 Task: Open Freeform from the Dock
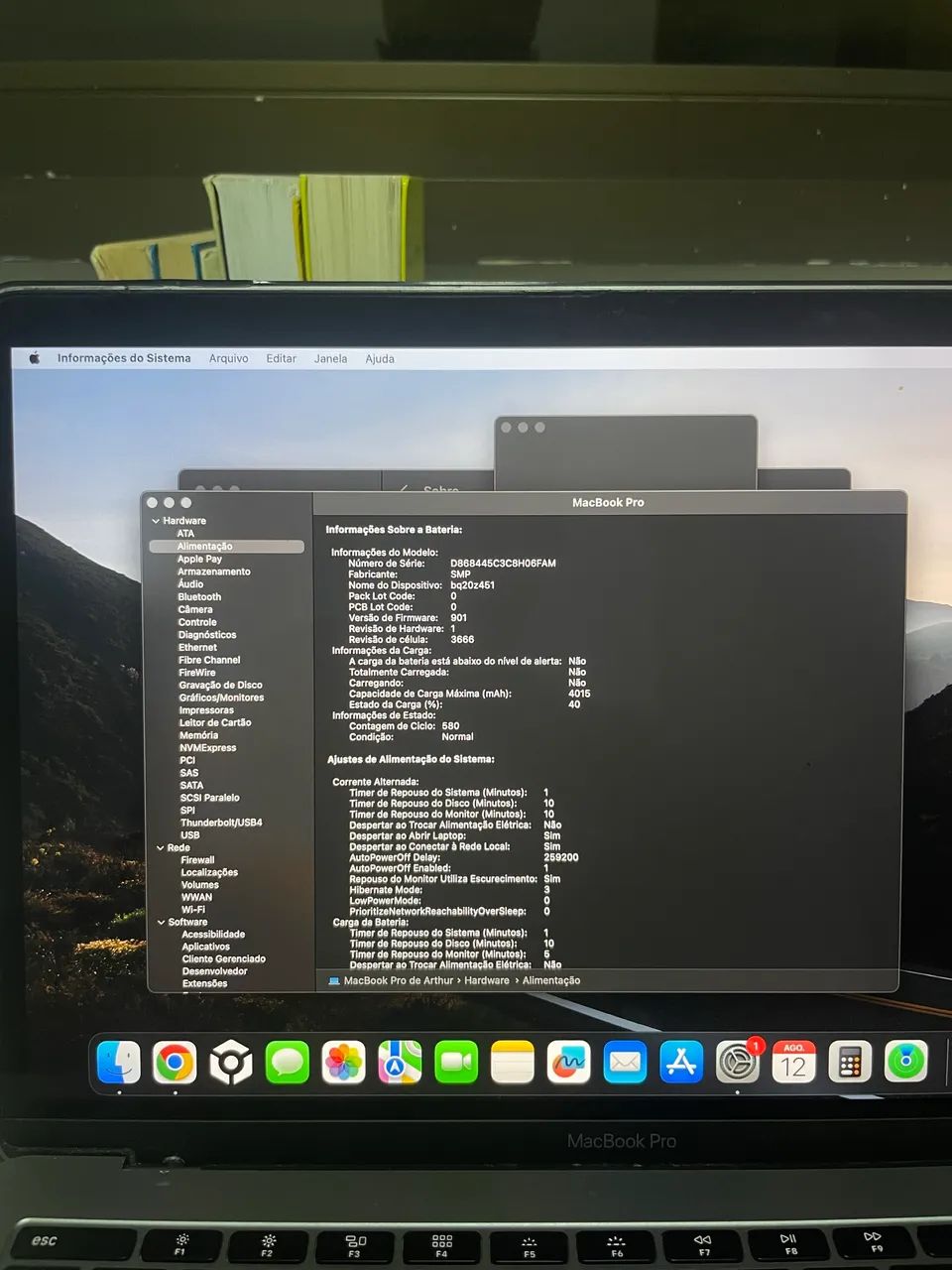point(568,1063)
